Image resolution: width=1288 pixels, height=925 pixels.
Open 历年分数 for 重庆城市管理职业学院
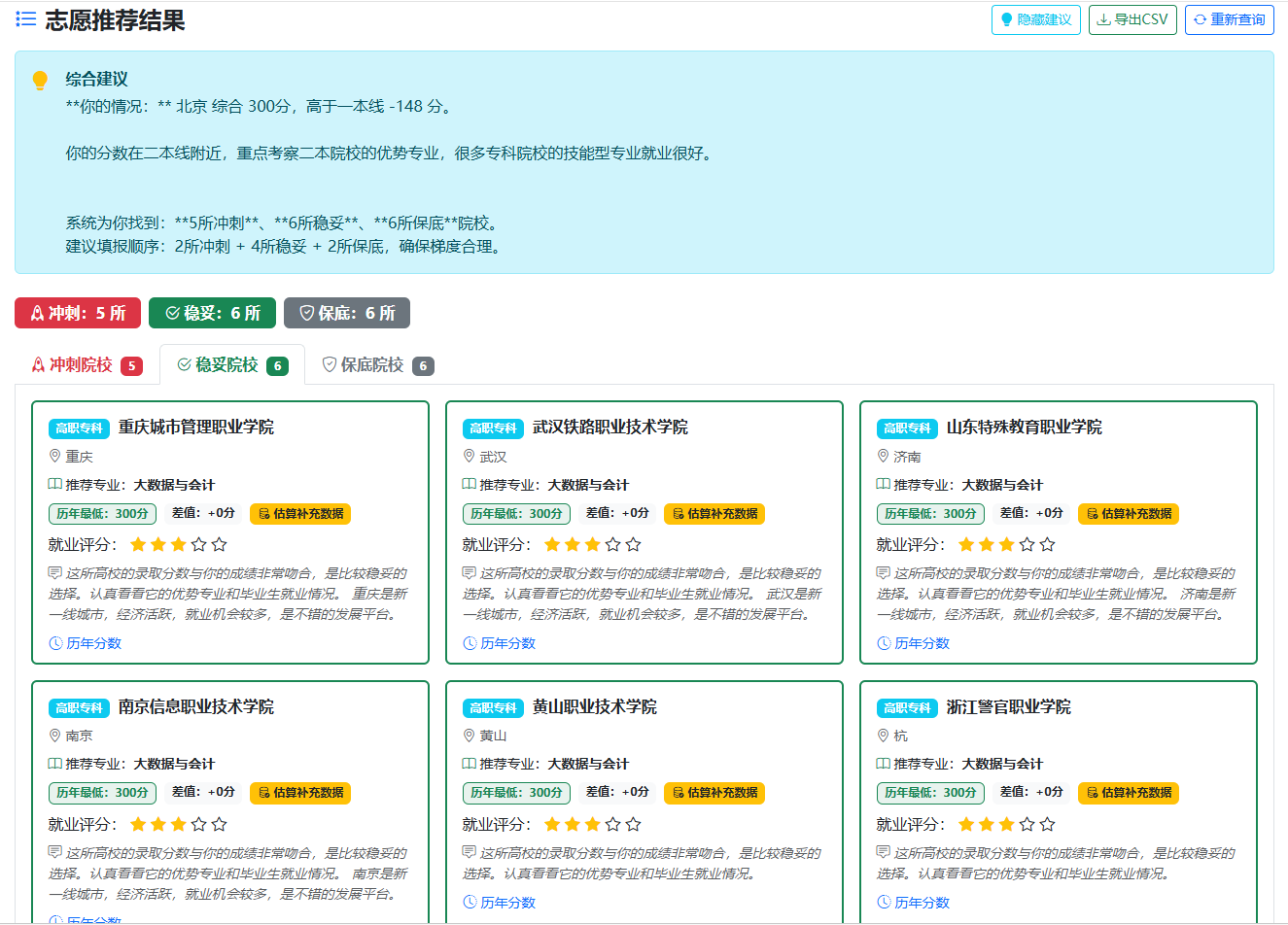pos(86,643)
